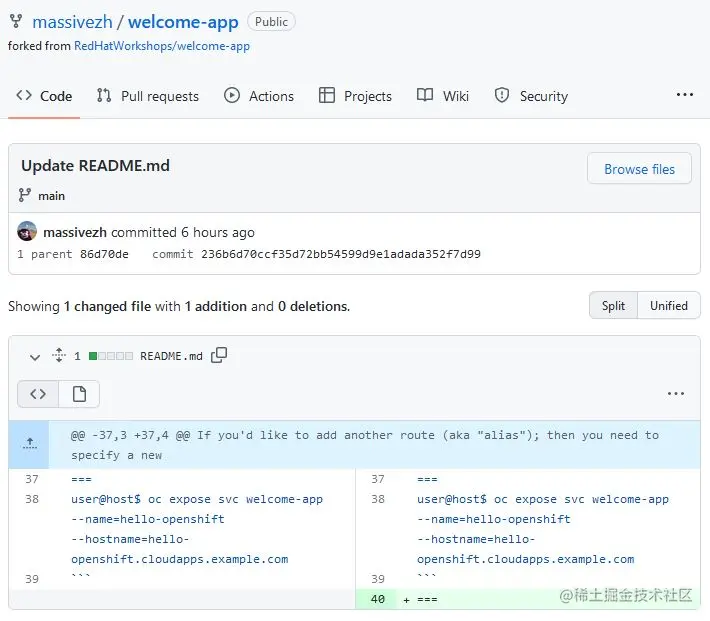Click the README.md file name
Image resolution: width=710 pixels, height=621 pixels.
pyautogui.click(x=171, y=356)
